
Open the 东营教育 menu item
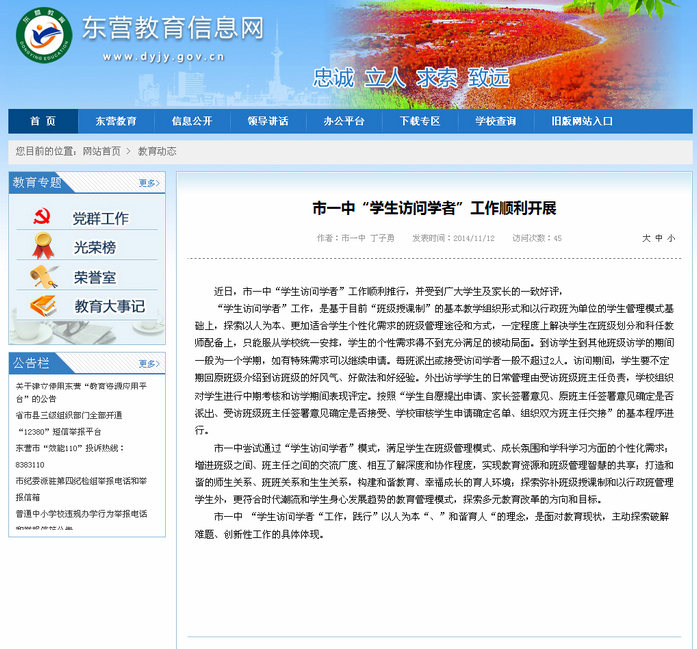click(116, 121)
